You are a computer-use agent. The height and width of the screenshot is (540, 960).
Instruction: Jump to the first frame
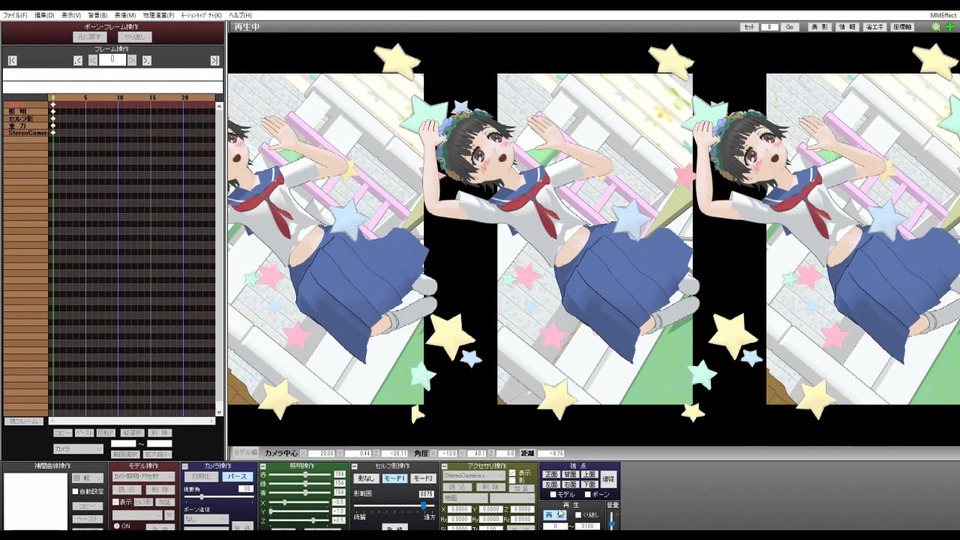12,61
